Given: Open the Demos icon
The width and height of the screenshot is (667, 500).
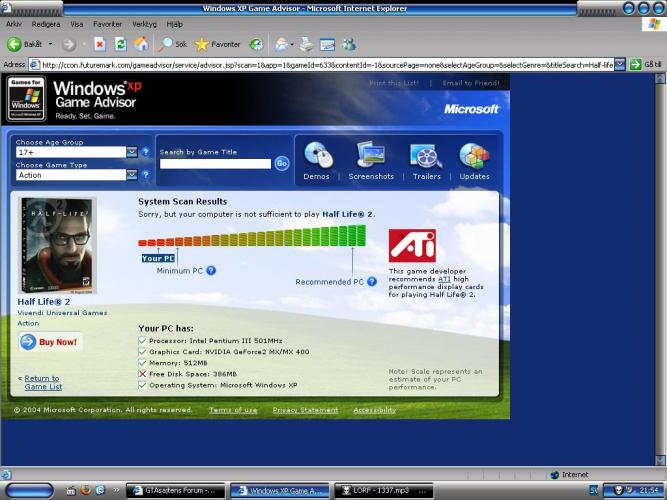Looking at the screenshot, I should point(318,156).
